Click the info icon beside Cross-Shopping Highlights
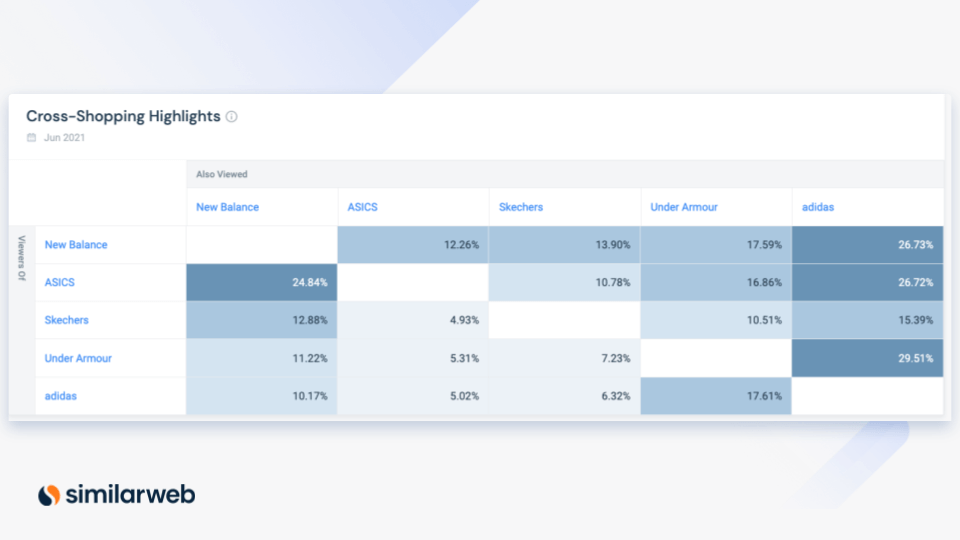Screen dimensions: 960x540 click(x=232, y=117)
